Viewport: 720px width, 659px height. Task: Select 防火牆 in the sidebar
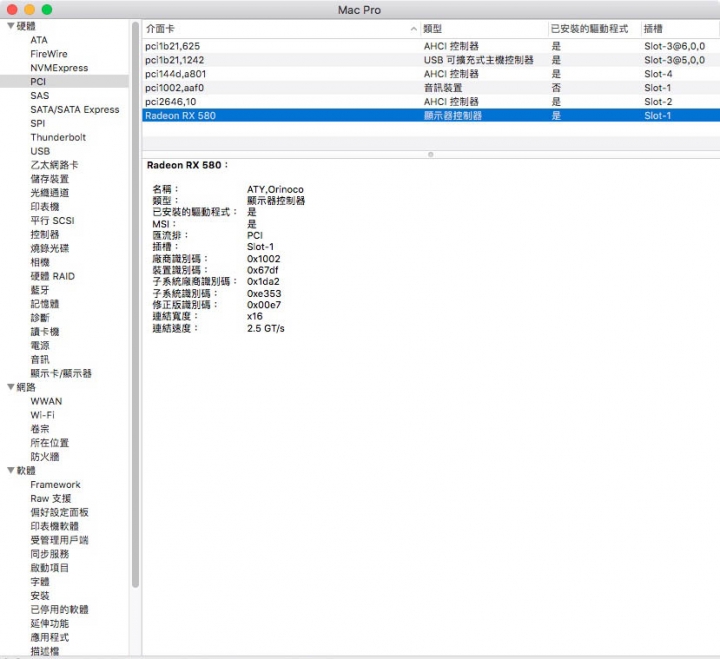point(45,456)
